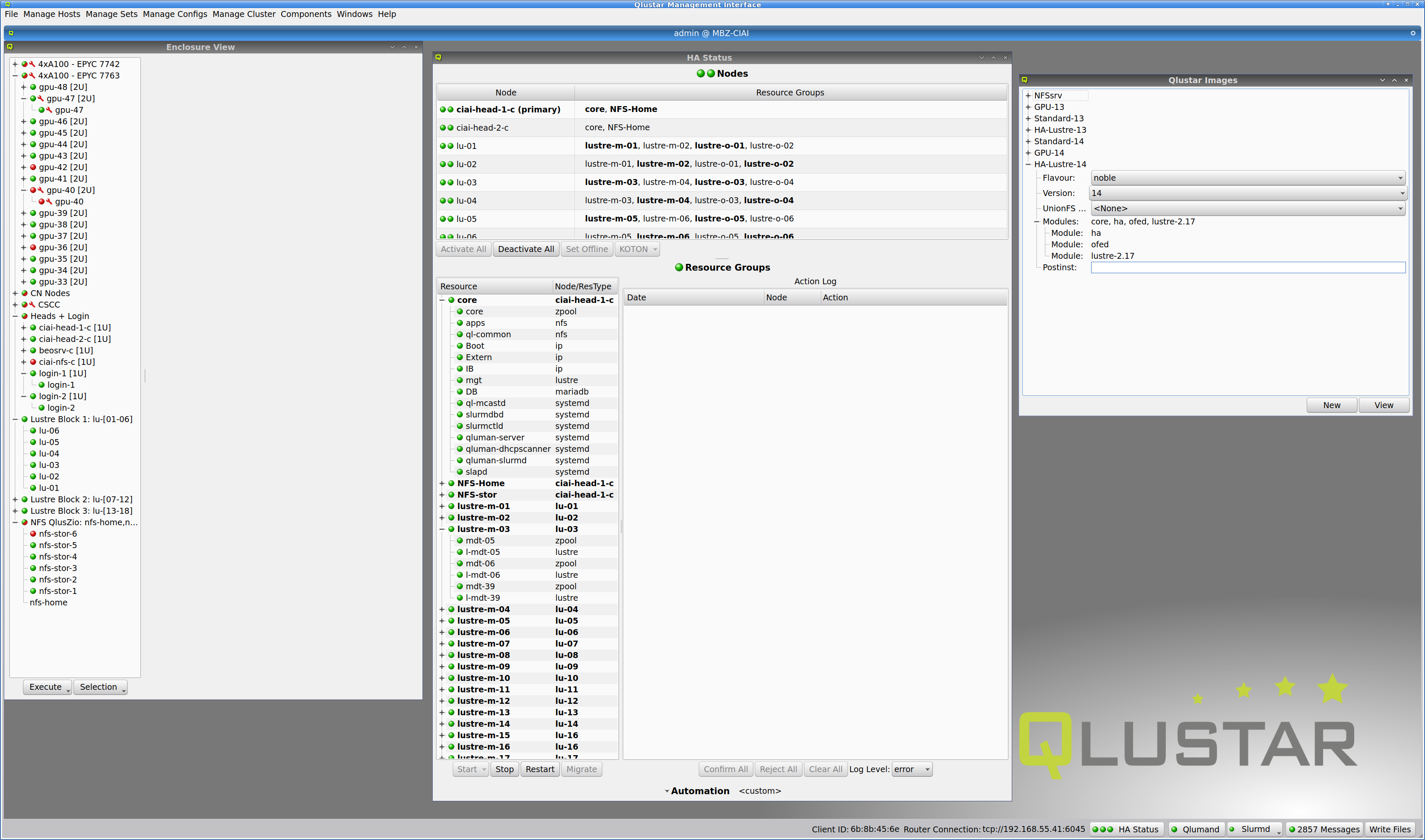Image resolution: width=1425 pixels, height=840 pixels.
Task: Expand the 4xA100 - EPYC 7742 tree
Action: (x=15, y=64)
